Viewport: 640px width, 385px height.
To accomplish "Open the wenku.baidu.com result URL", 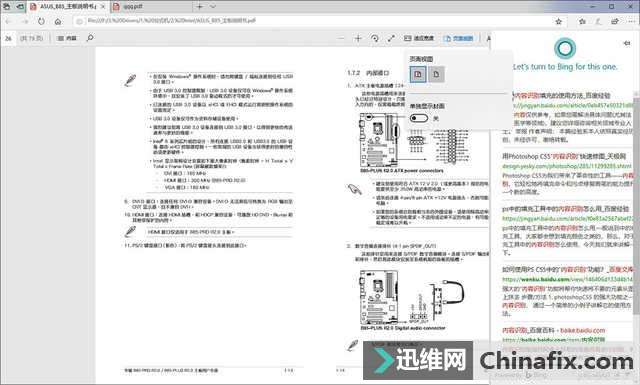I will coord(567,279).
